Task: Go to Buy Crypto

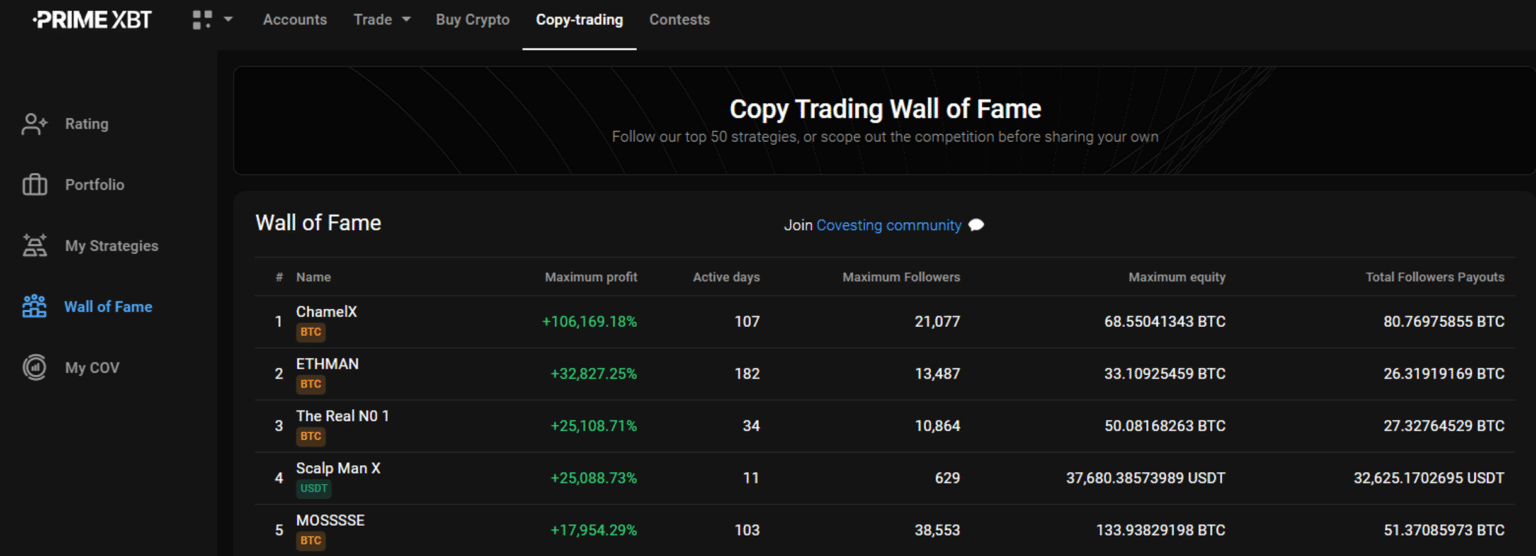Action: click(473, 19)
